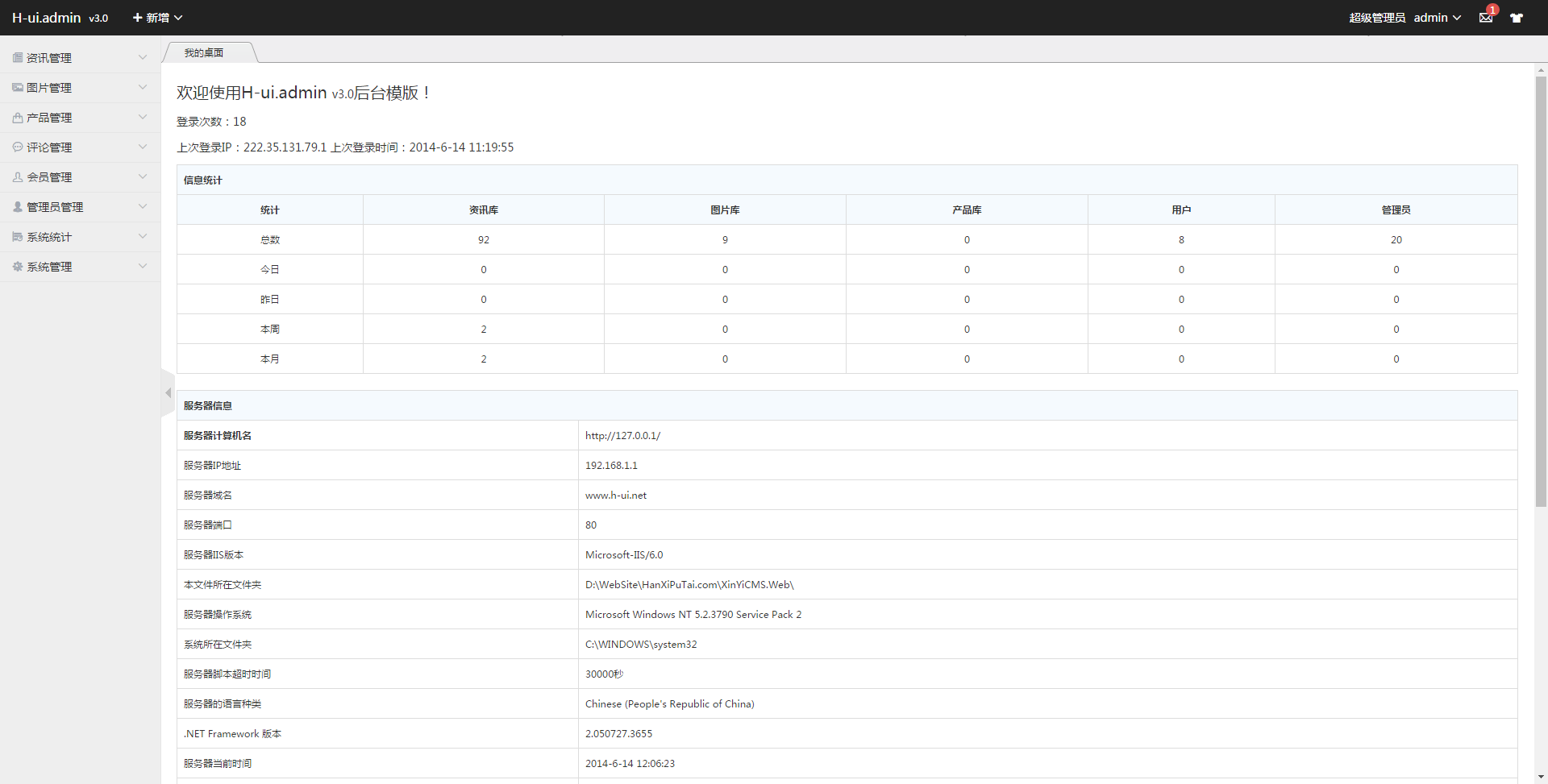The image size is (1548, 784).
Task: Click the IP address 192.168.1.1
Action: pos(611,466)
